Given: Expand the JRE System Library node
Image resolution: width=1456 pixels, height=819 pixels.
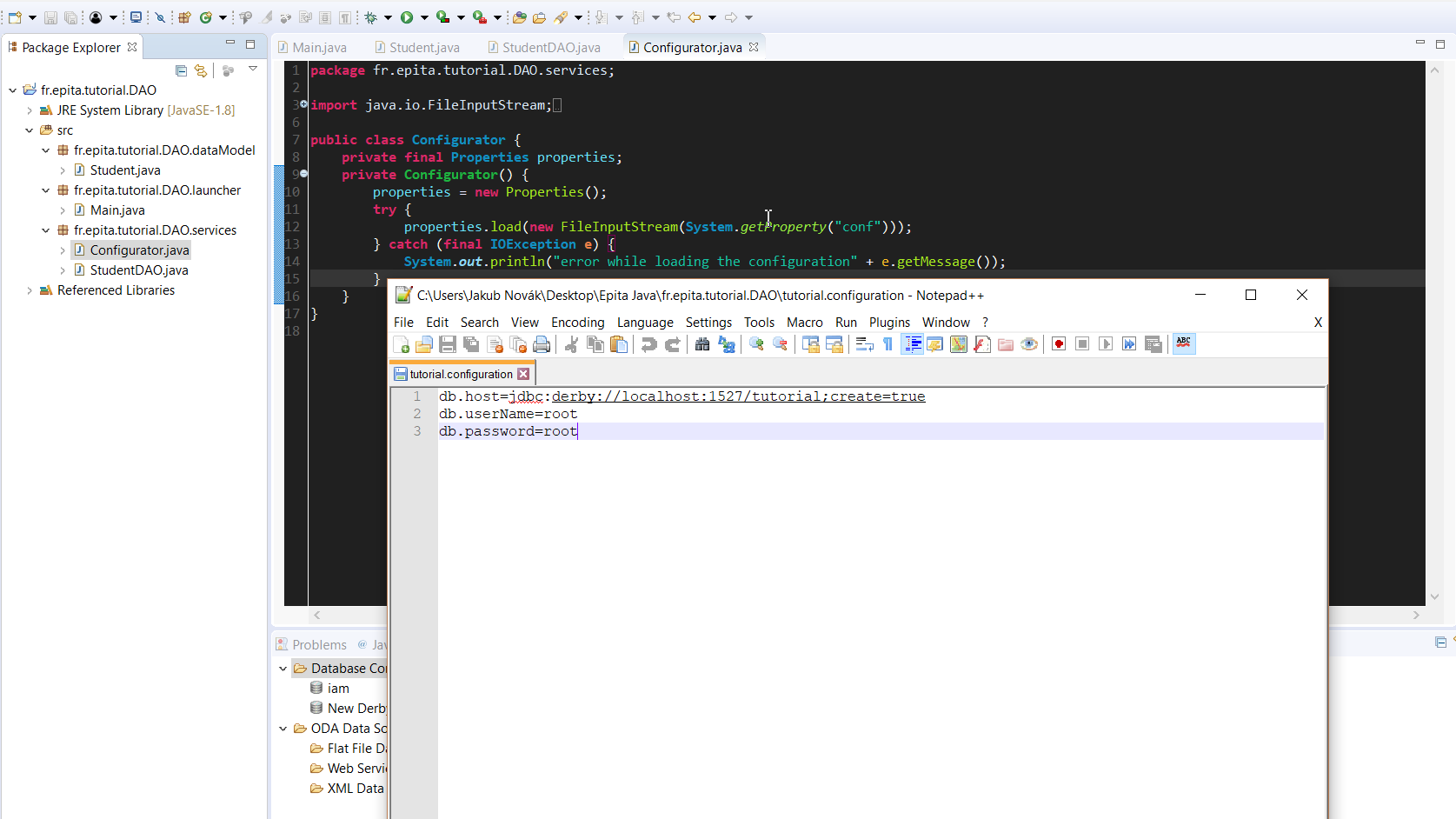Looking at the screenshot, I should [30, 110].
